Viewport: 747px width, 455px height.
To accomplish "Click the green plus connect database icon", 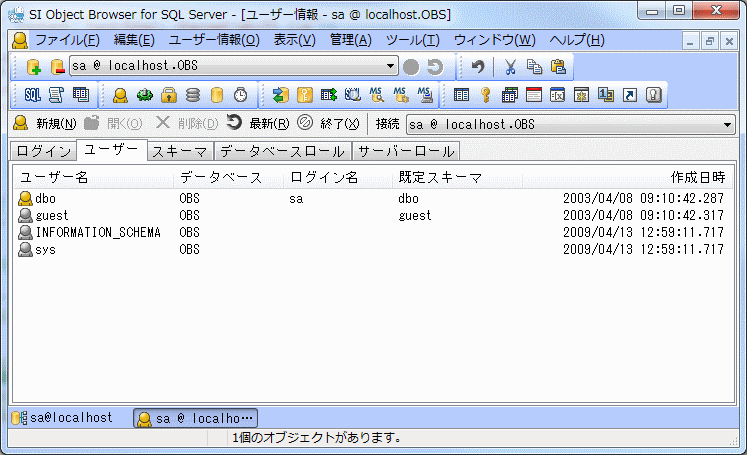I will [x=32, y=67].
